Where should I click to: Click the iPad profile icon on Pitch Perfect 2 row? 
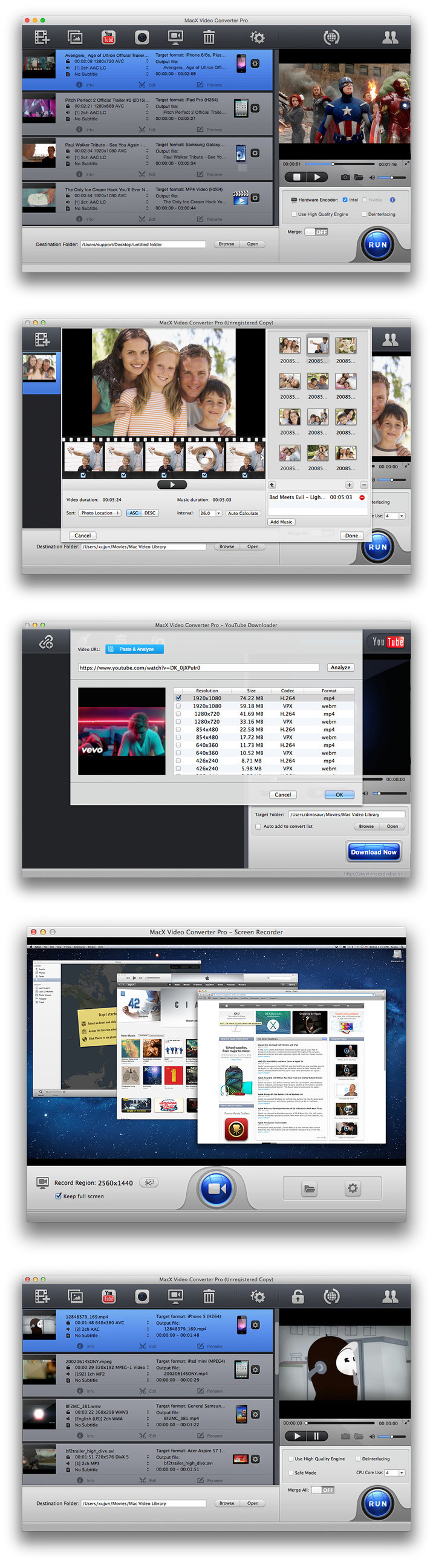pyautogui.click(x=241, y=108)
